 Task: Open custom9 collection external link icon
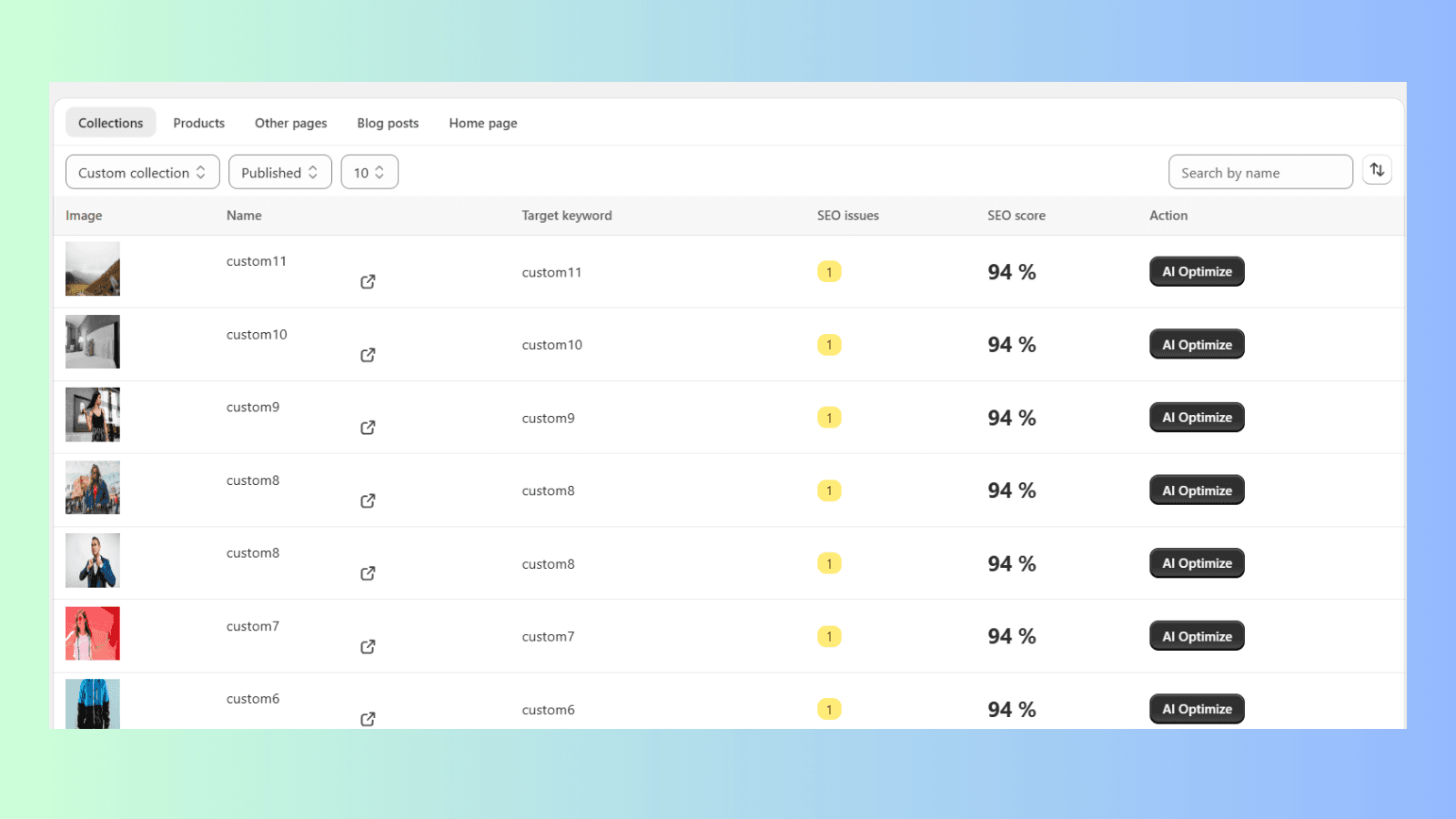[368, 428]
